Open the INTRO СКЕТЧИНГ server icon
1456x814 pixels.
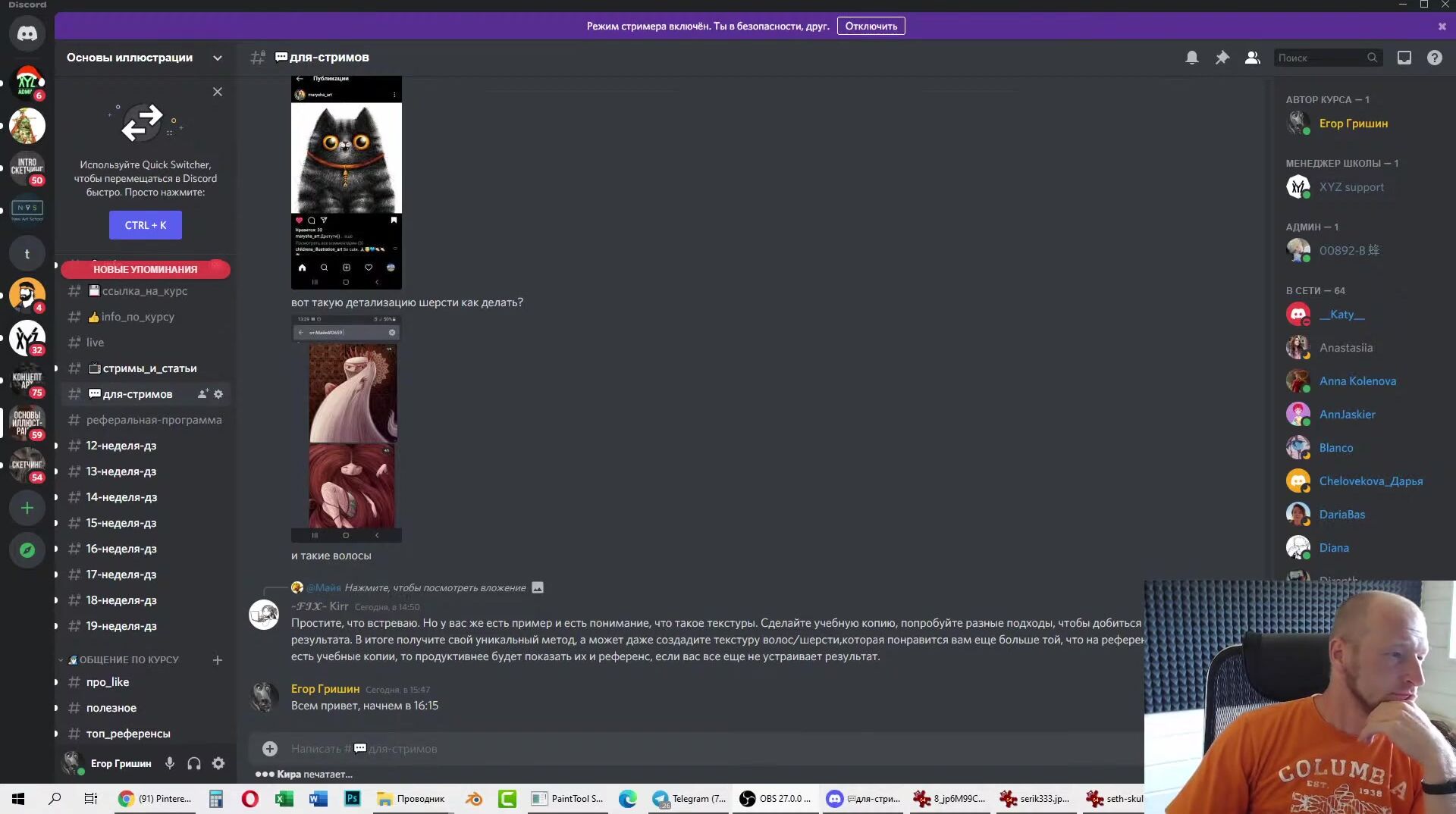pyautogui.click(x=27, y=168)
